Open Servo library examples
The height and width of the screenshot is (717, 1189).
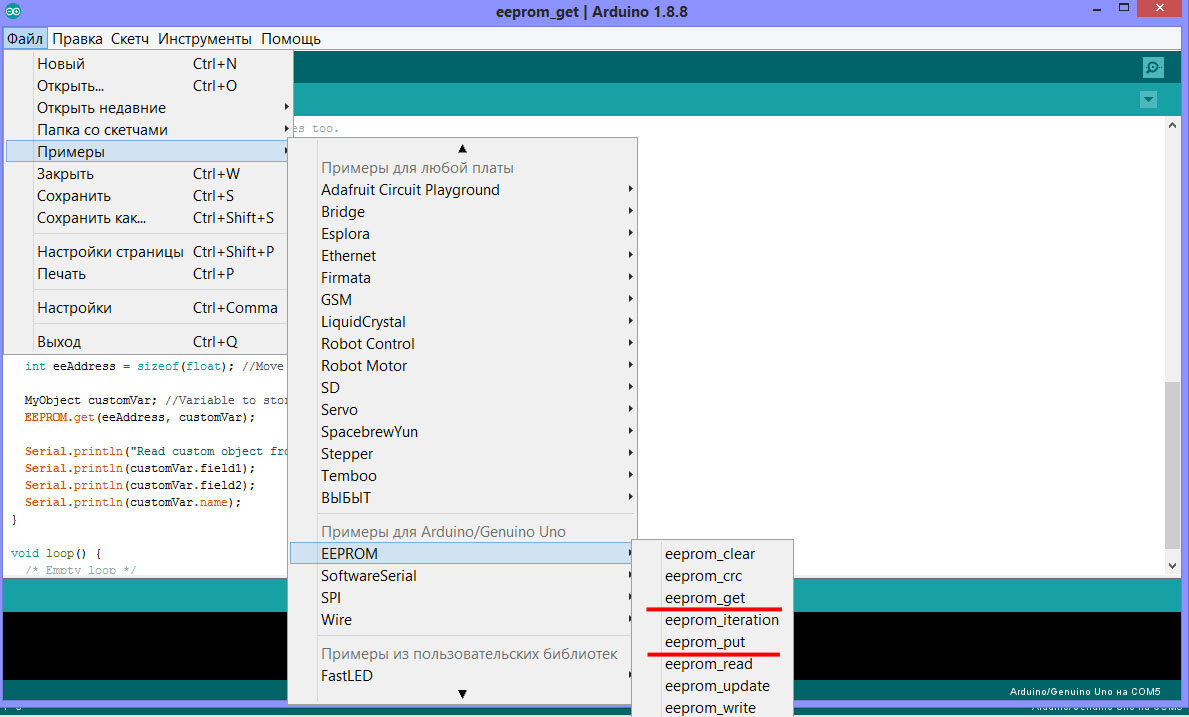pyautogui.click(x=463, y=409)
